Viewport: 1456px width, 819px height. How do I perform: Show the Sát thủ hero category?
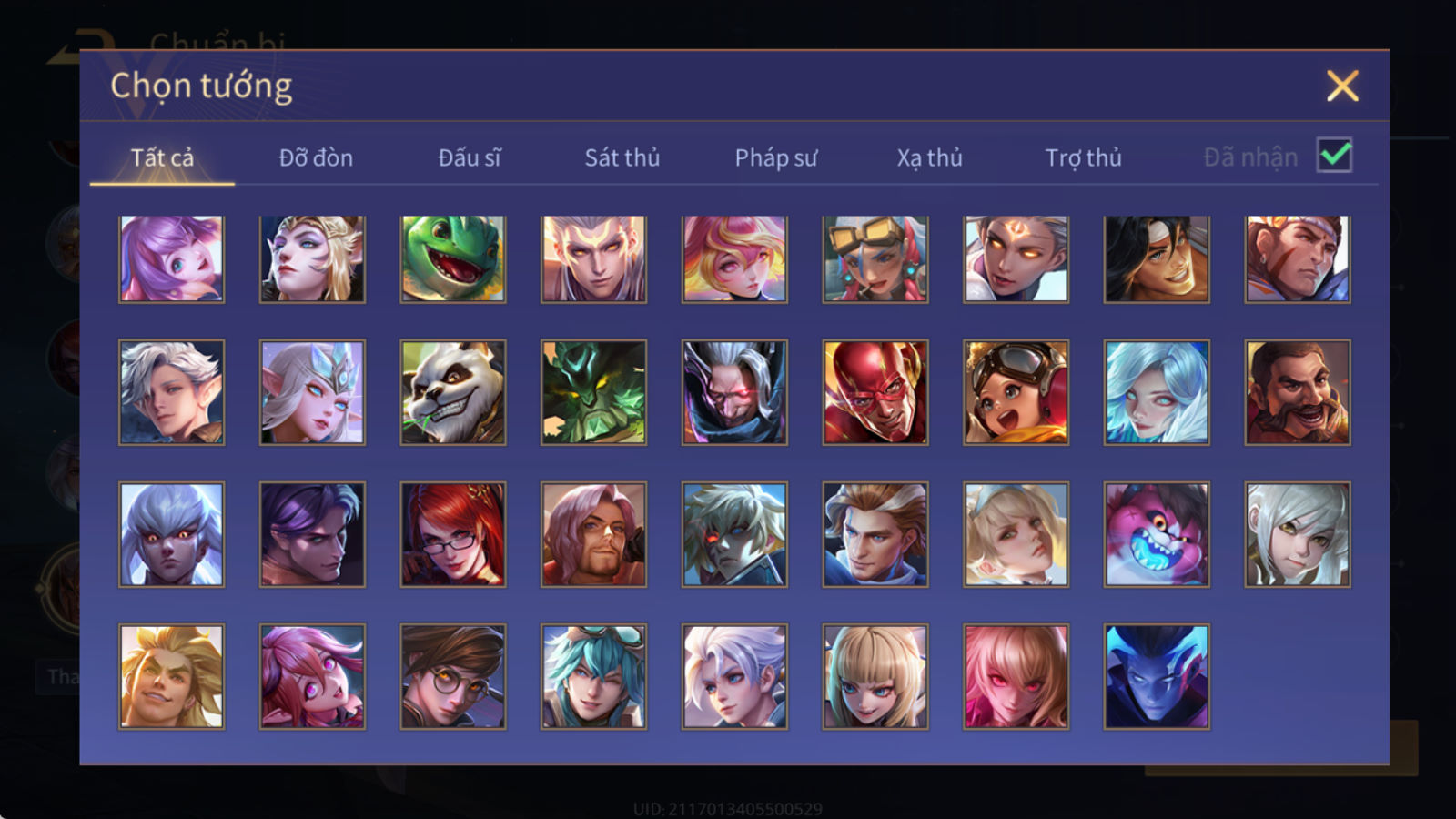coord(622,157)
